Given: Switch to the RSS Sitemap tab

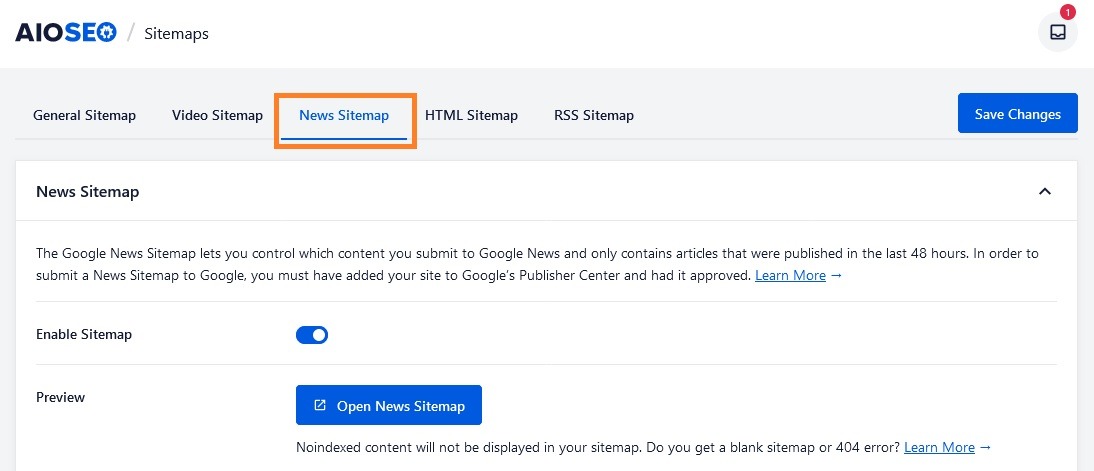Looking at the screenshot, I should [x=594, y=115].
